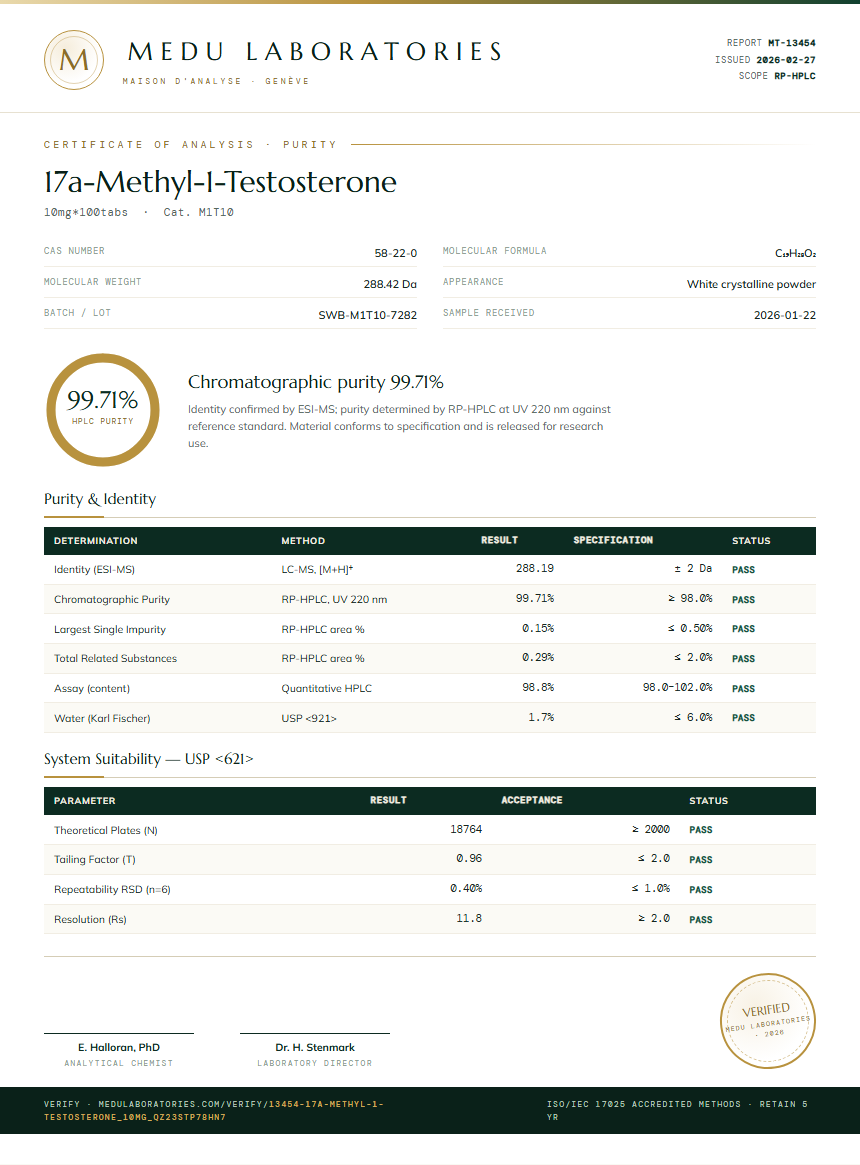Screen dimensions: 860x1165
Task: Click the VERIFIED Medu Laboratories seal
Action: point(768,1021)
